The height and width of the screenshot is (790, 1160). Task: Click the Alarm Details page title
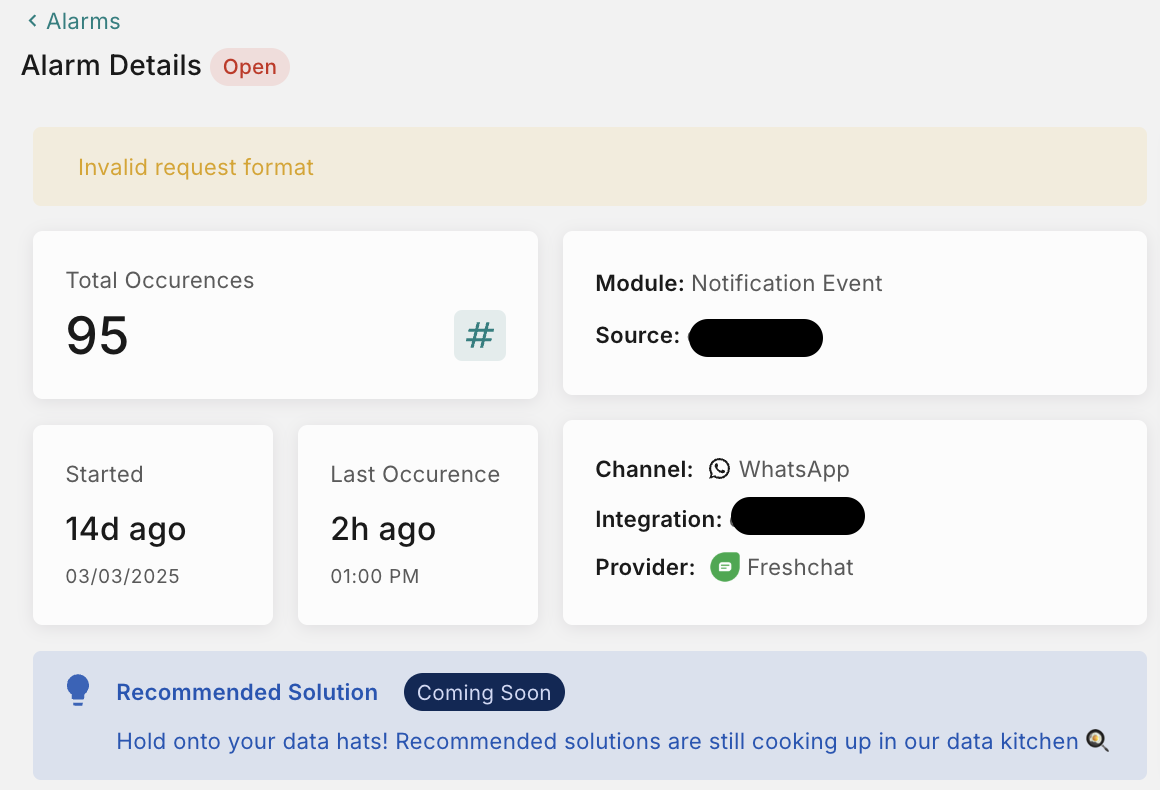coord(111,66)
